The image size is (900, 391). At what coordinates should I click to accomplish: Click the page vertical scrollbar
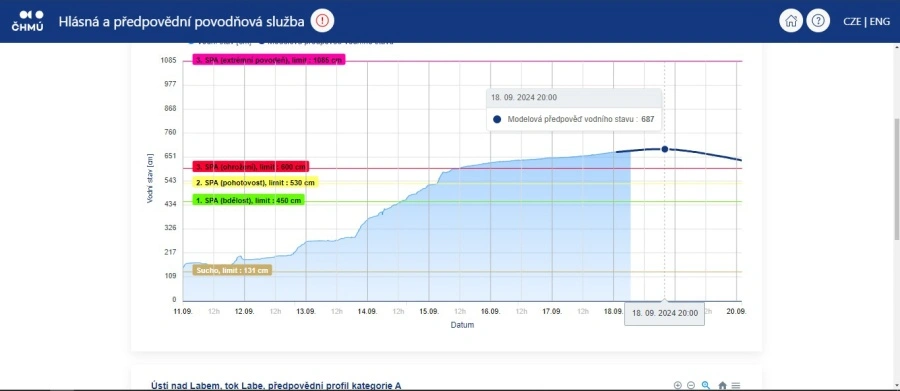tap(897, 178)
